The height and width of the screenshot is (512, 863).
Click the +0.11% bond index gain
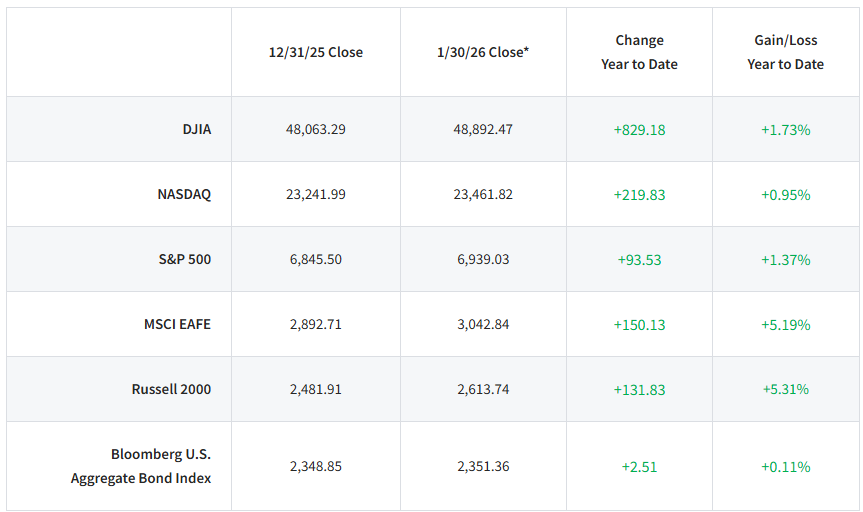point(785,467)
